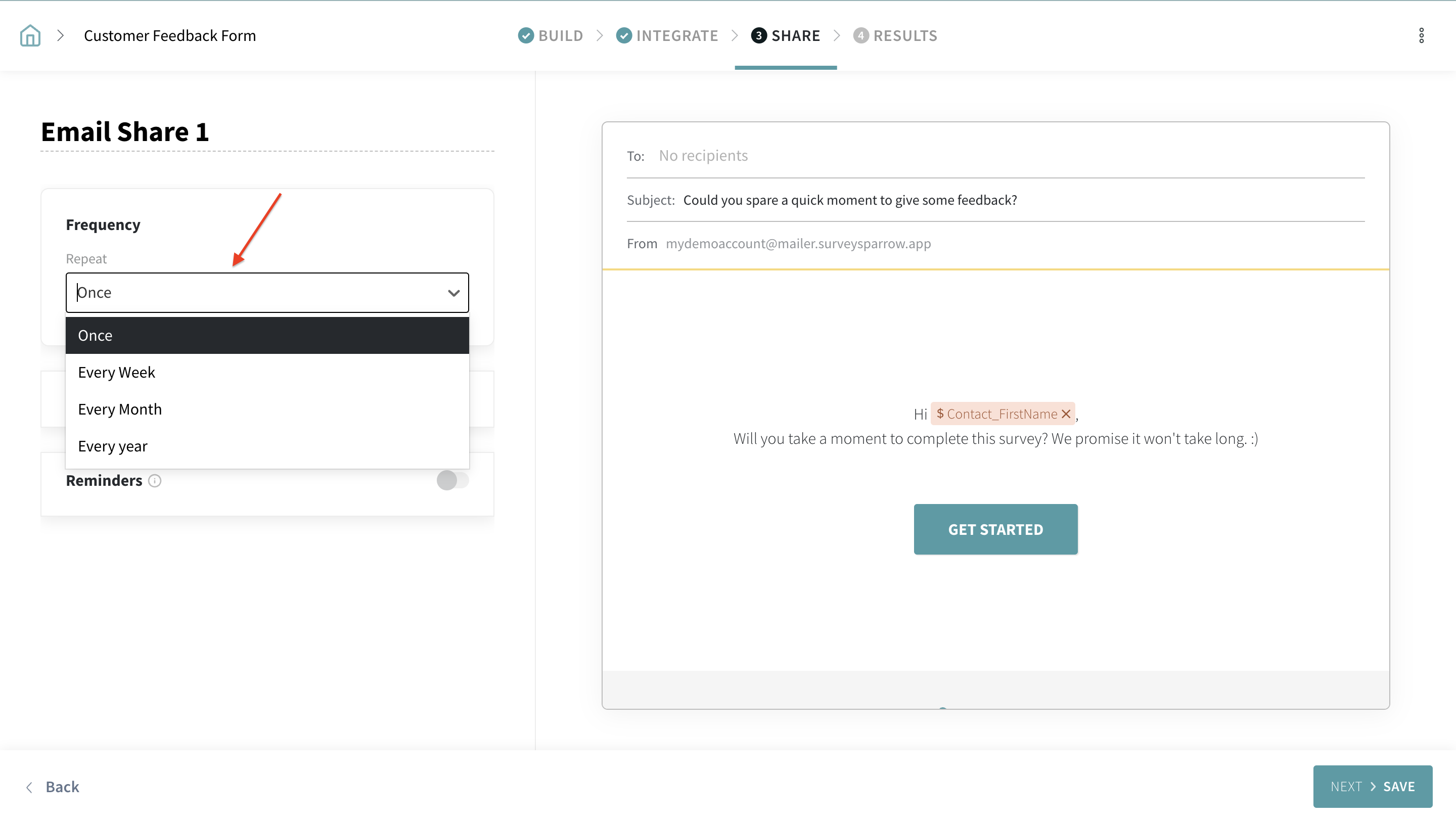Click the Back arrow chevron
The width and height of the screenshot is (1456, 822).
(x=29, y=787)
